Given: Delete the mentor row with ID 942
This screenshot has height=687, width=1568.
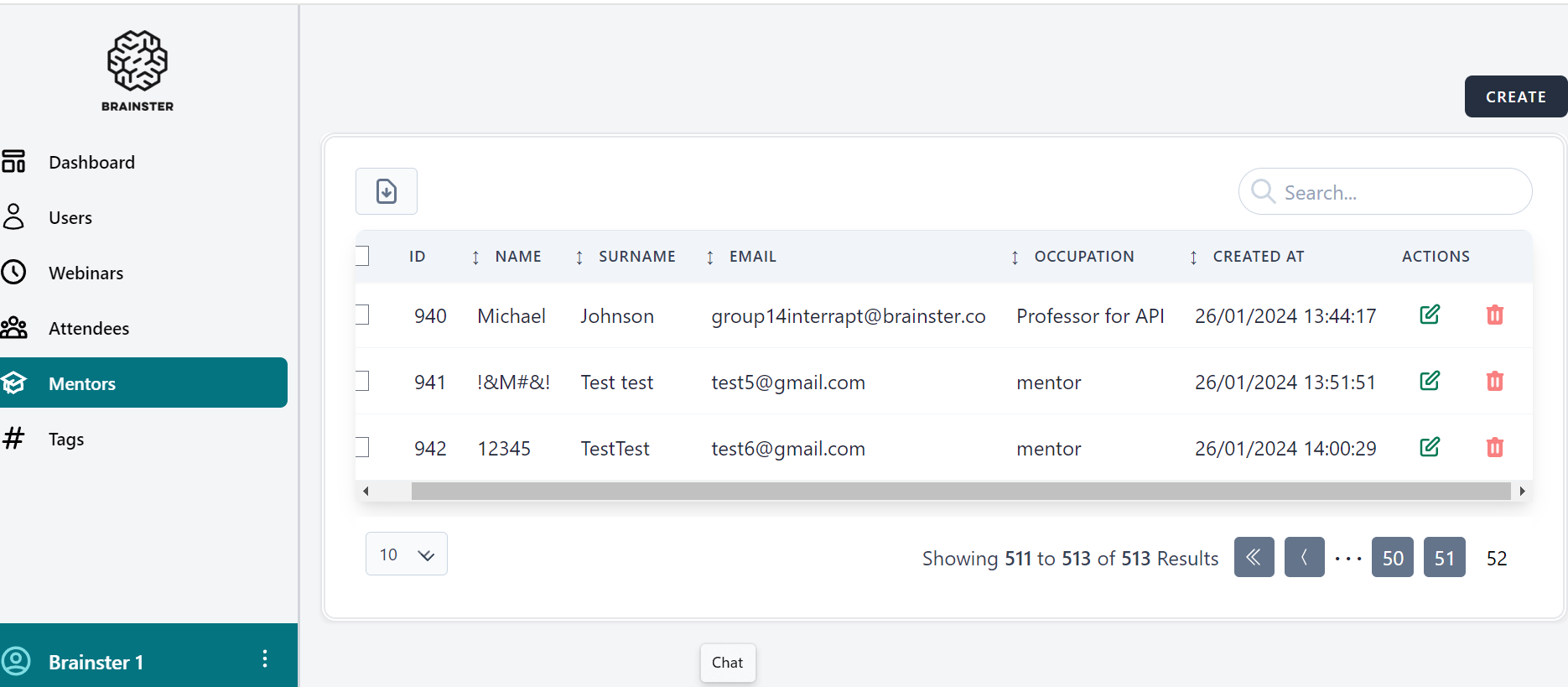Looking at the screenshot, I should click(1494, 448).
